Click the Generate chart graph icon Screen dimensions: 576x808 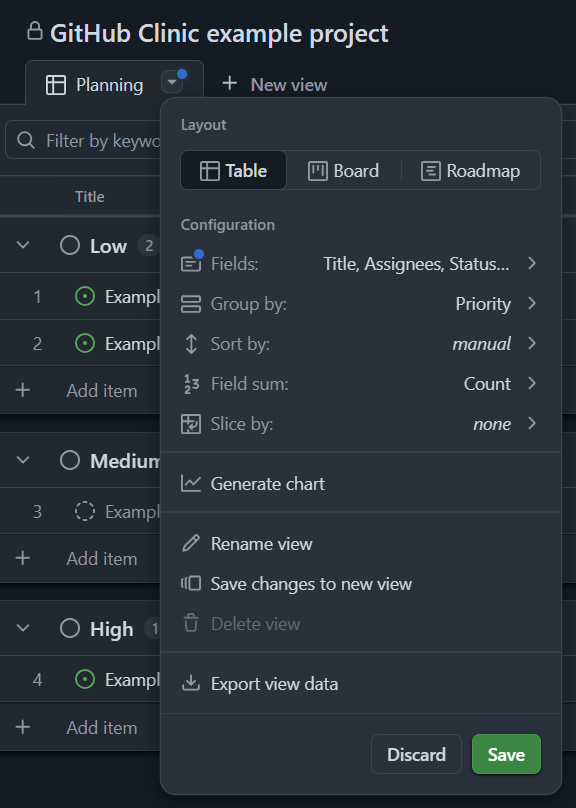(191, 483)
